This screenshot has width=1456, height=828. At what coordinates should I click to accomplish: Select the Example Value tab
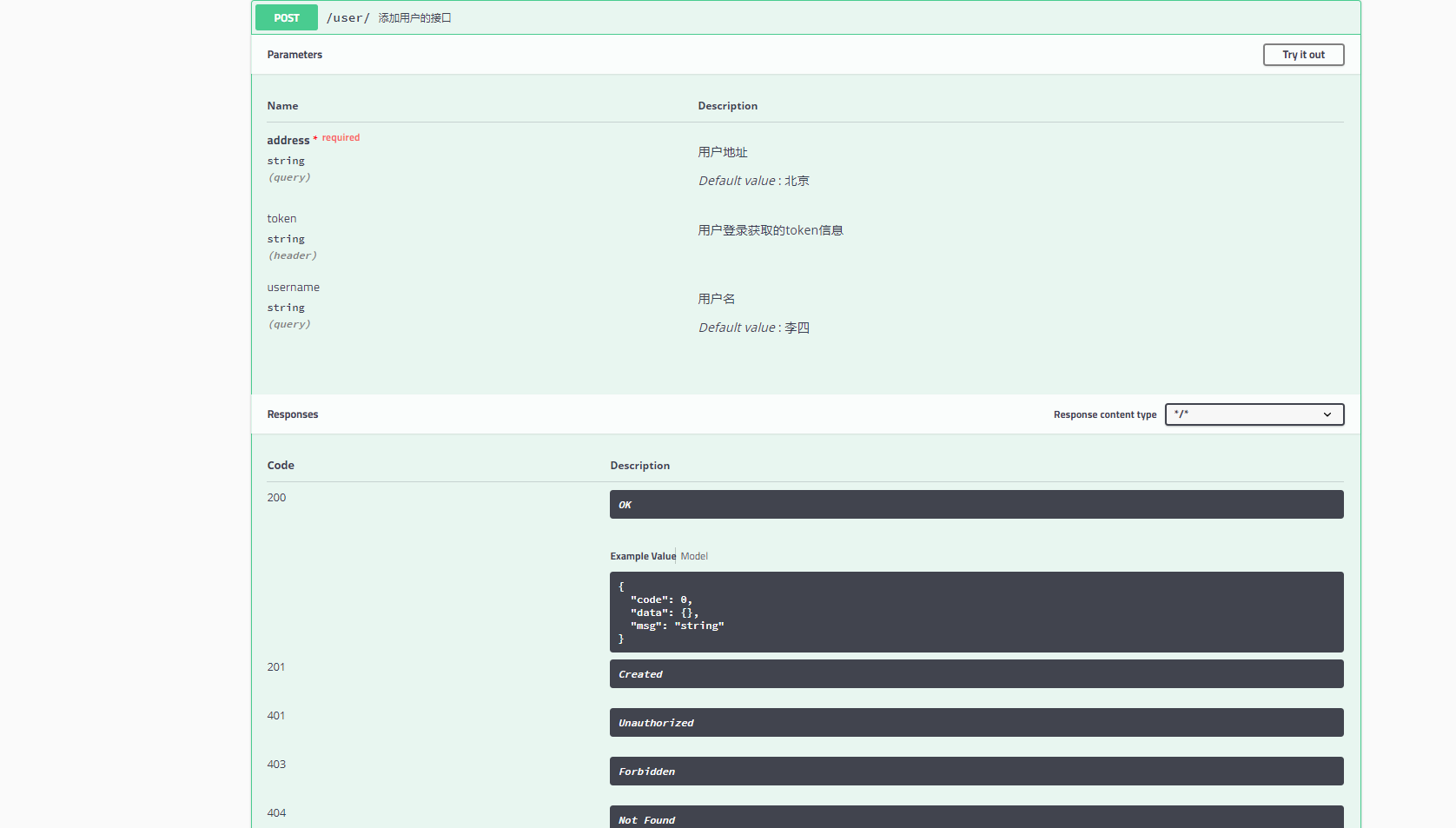[x=642, y=556]
